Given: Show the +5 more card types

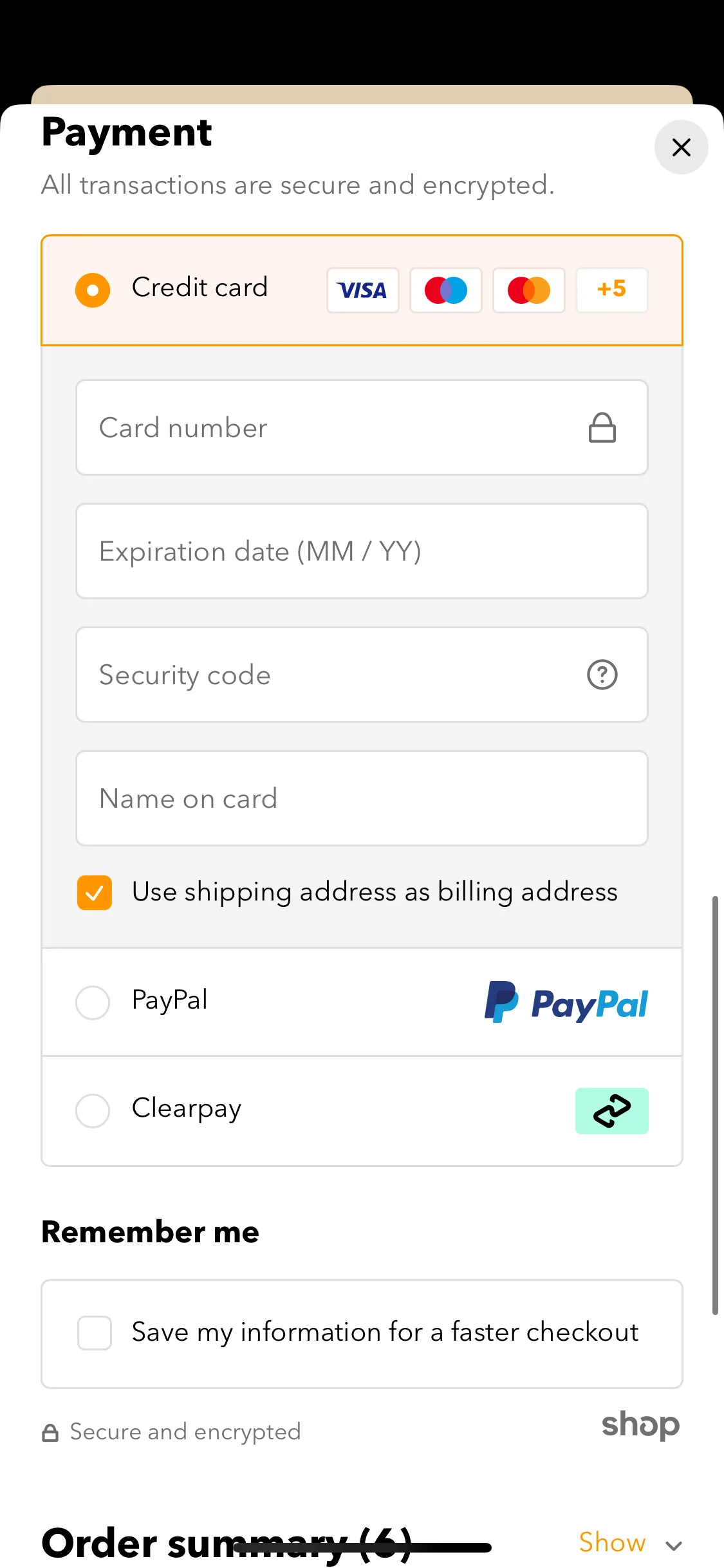Looking at the screenshot, I should pyautogui.click(x=611, y=290).
